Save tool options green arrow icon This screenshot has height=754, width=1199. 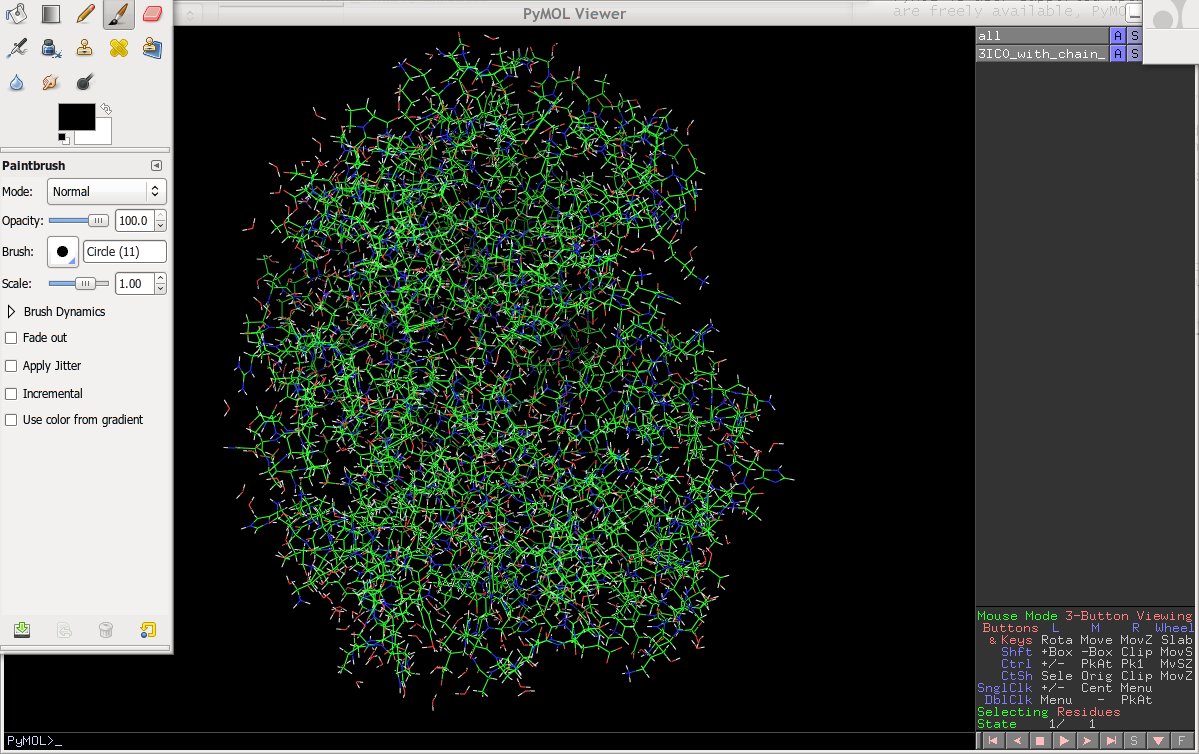[x=22, y=629]
